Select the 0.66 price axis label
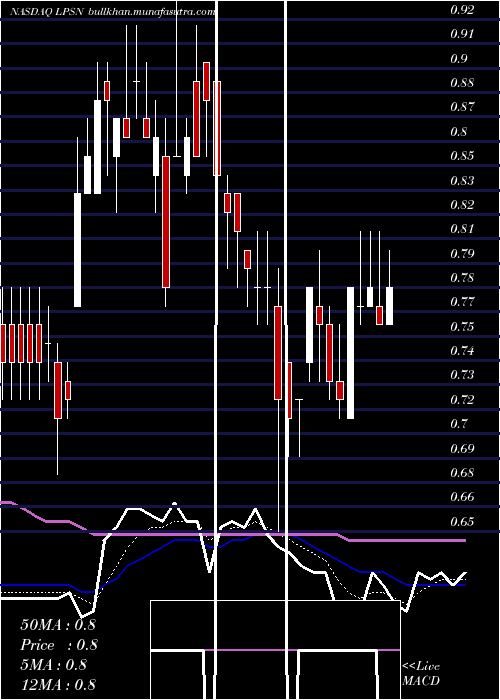 click(x=462, y=496)
